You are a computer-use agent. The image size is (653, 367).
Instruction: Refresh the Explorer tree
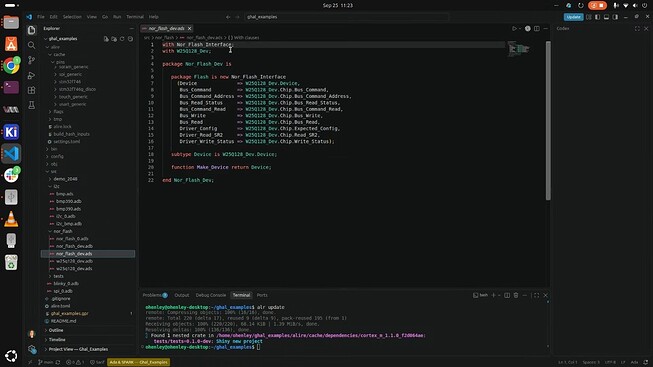coord(122,39)
